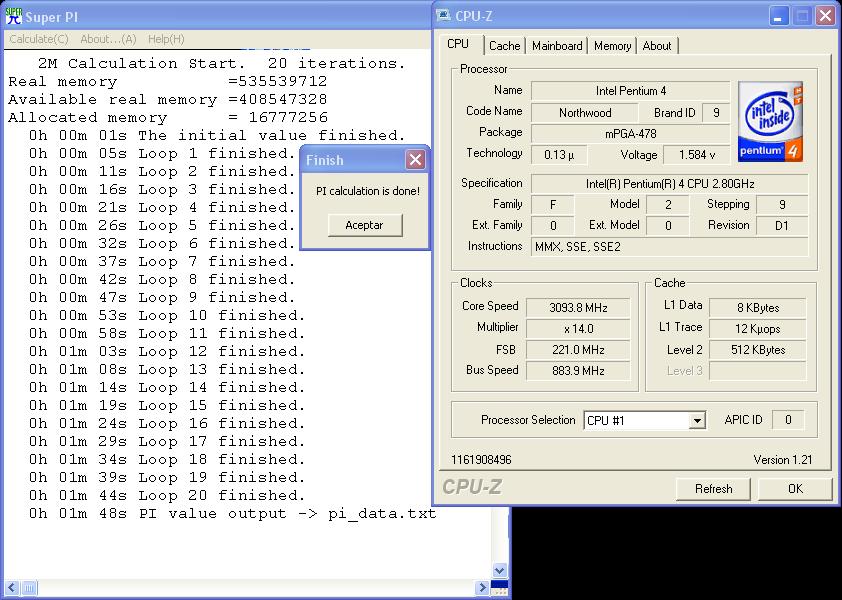This screenshot has width=842, height=600.
Task: Open the Memory tab
Action: coord(612,46)
